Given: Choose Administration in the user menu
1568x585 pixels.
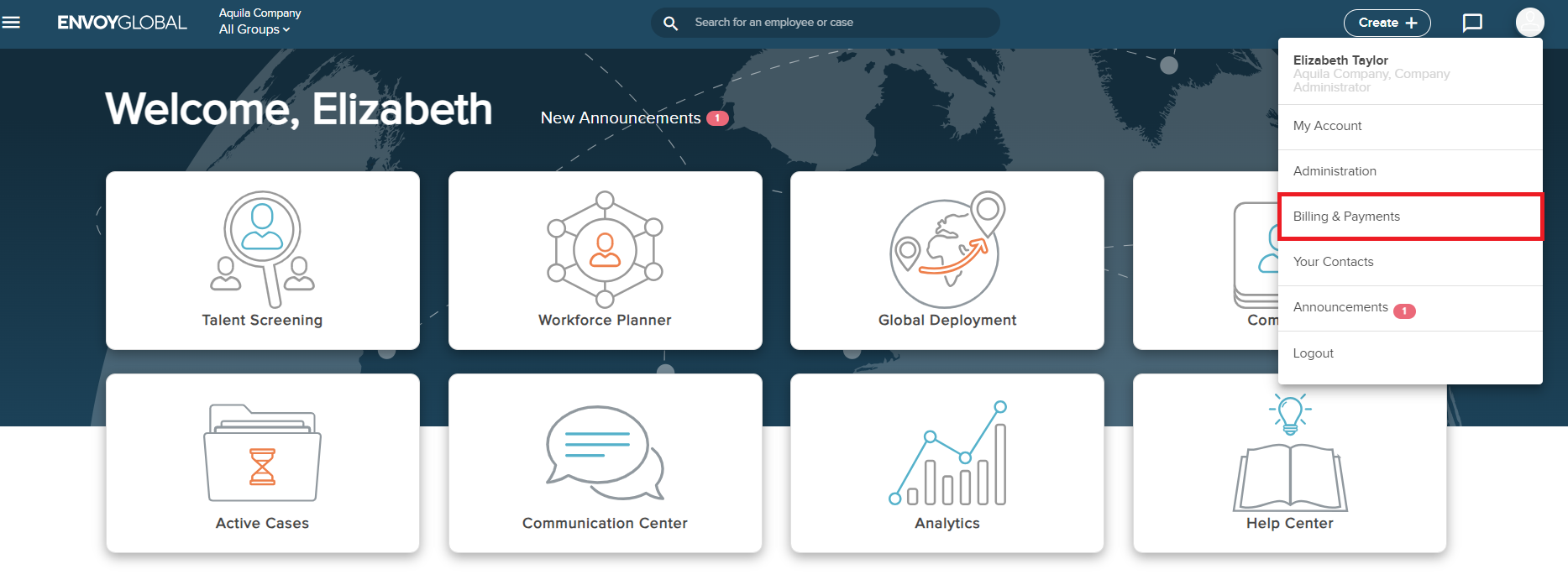Looking at the screenshot, I should point(1335,171).
